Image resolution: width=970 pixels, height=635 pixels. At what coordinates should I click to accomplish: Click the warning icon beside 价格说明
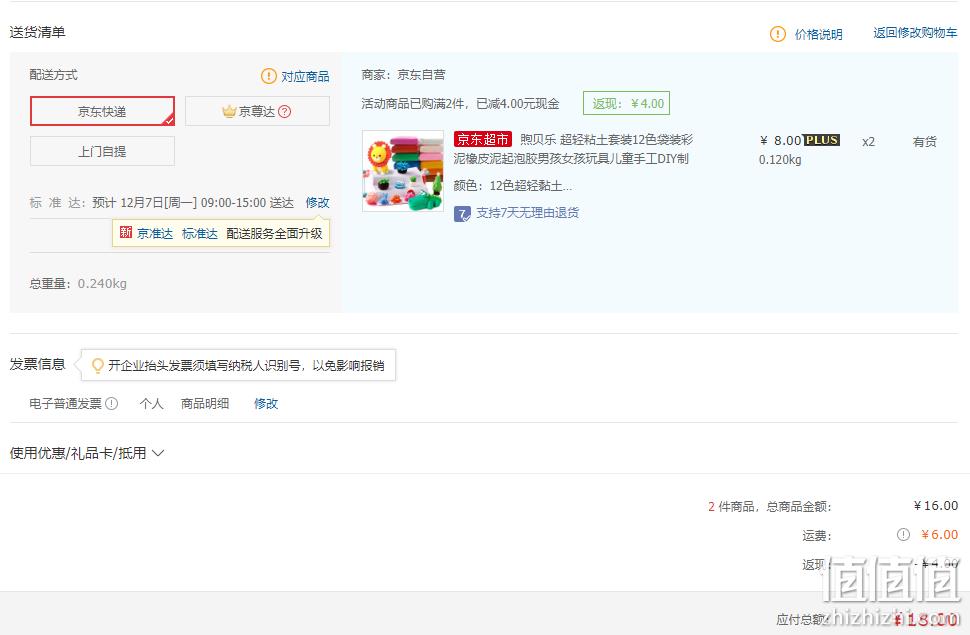point(778,34)
